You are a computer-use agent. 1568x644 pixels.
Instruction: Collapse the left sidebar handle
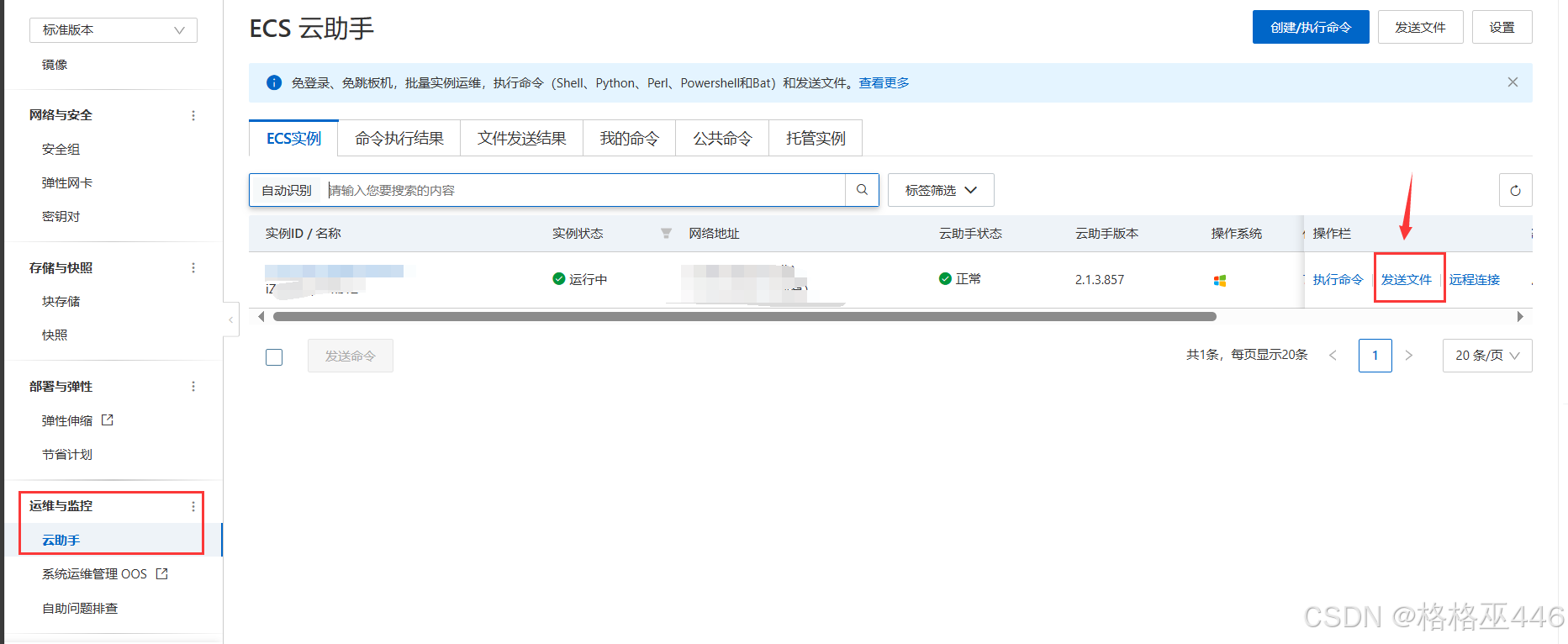click(230, 319)
